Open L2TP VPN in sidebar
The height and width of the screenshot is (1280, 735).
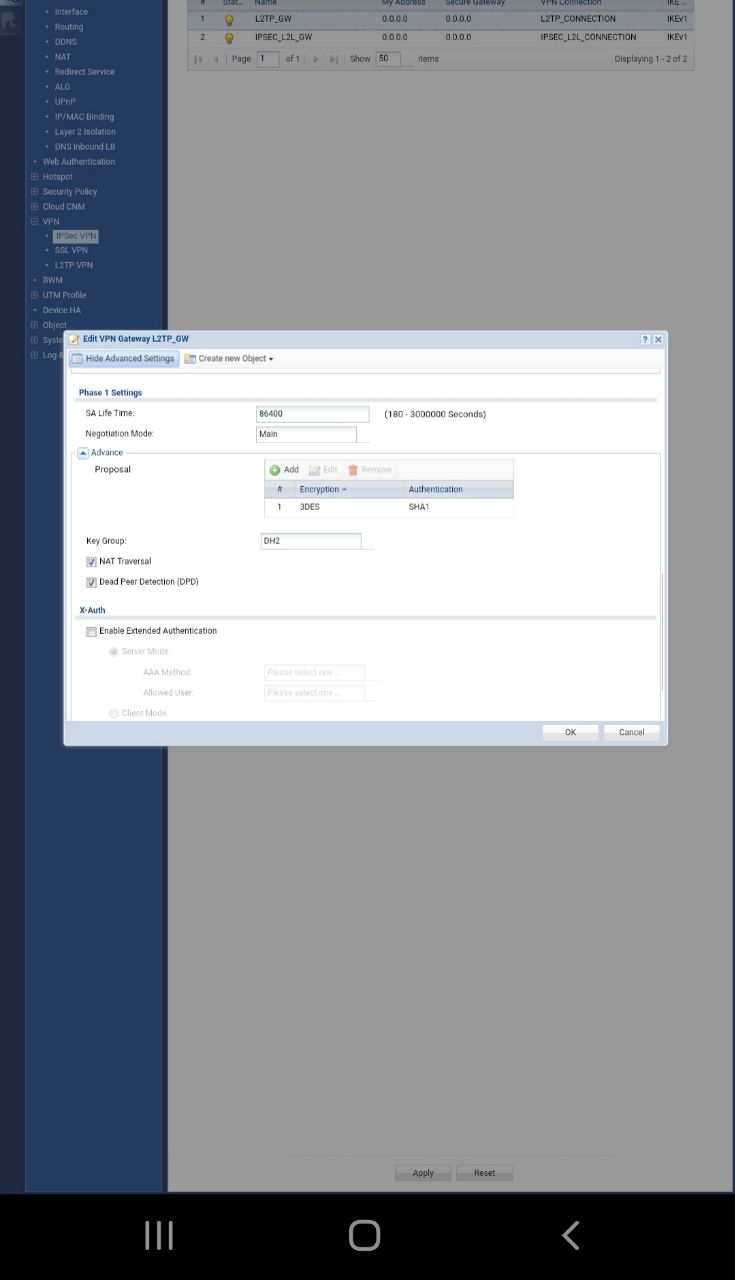pyautogui.click(x=74, y=265)
